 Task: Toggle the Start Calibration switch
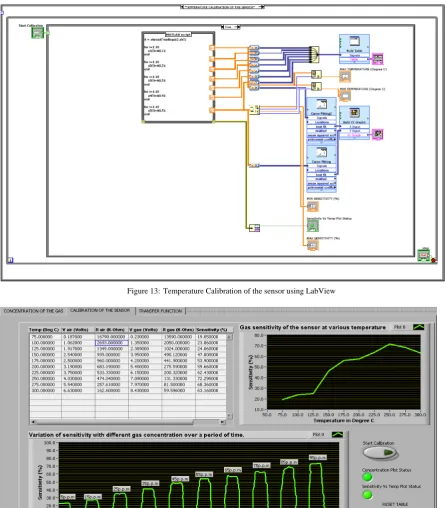pyautogui.click(x=380, y=453)
